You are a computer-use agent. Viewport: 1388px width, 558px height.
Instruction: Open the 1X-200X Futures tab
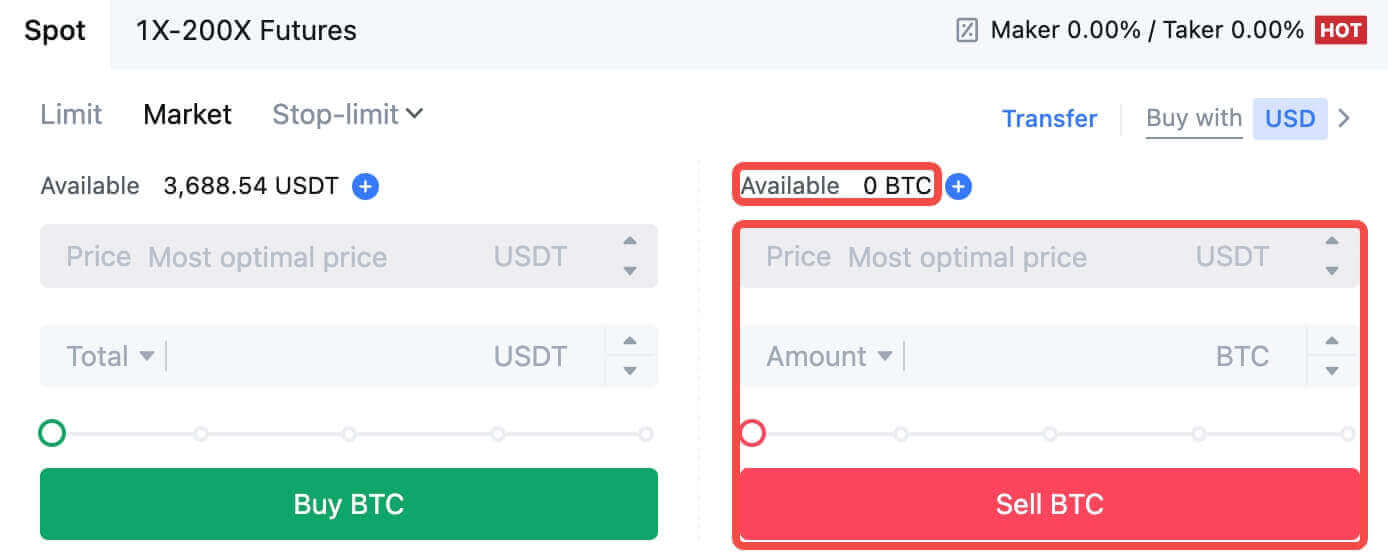(246, 31)
